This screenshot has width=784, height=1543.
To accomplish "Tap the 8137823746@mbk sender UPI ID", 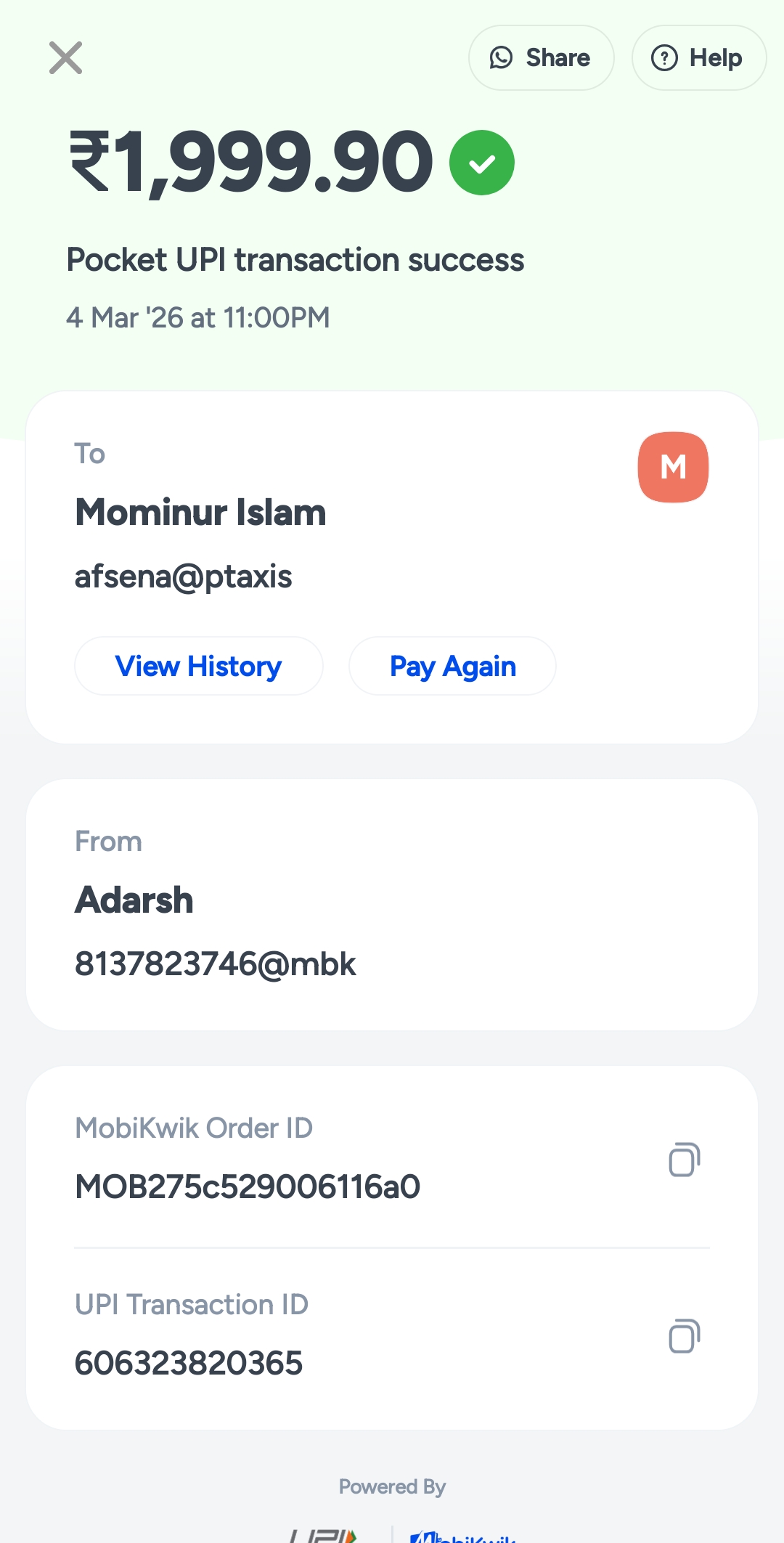I will (x=215, y=964).
